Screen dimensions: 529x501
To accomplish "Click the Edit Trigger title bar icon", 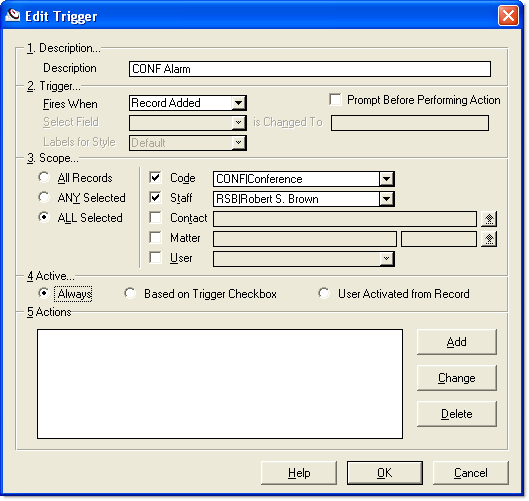I will click(x=12, y=16).
